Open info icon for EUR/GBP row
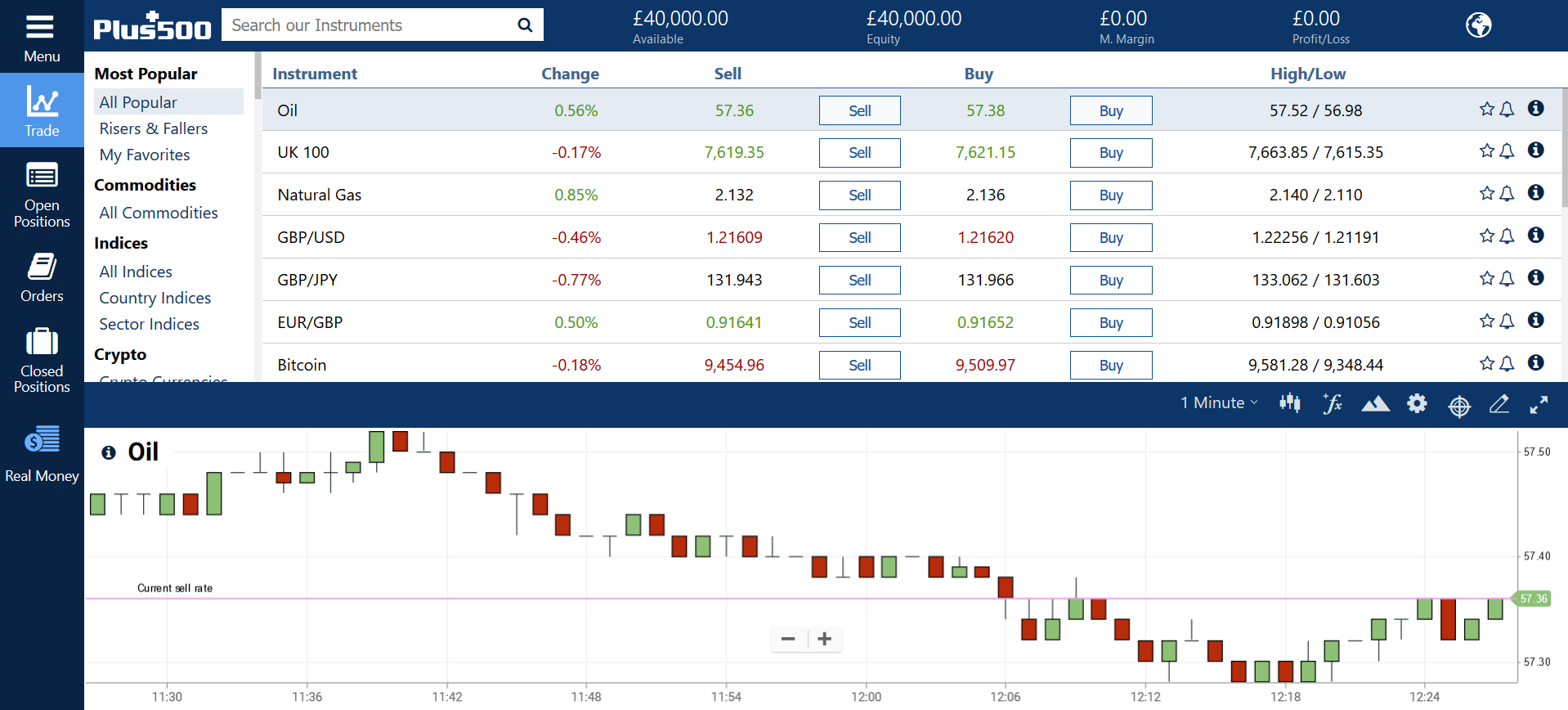This screenshot has width=1568, height=710. pyautogui.click(x=1536, y=320)
